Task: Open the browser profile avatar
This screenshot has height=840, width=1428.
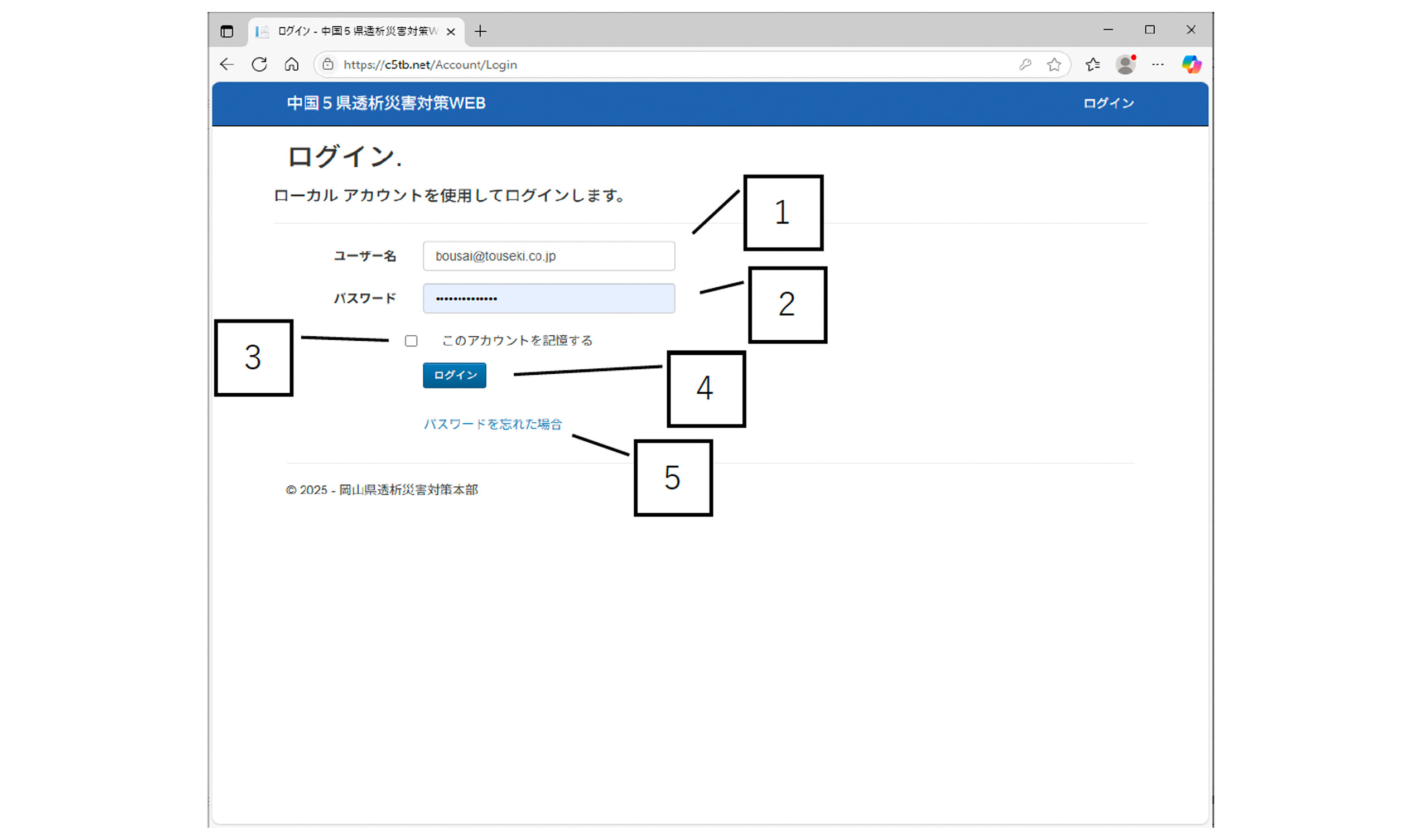Action: (1126, 65)
